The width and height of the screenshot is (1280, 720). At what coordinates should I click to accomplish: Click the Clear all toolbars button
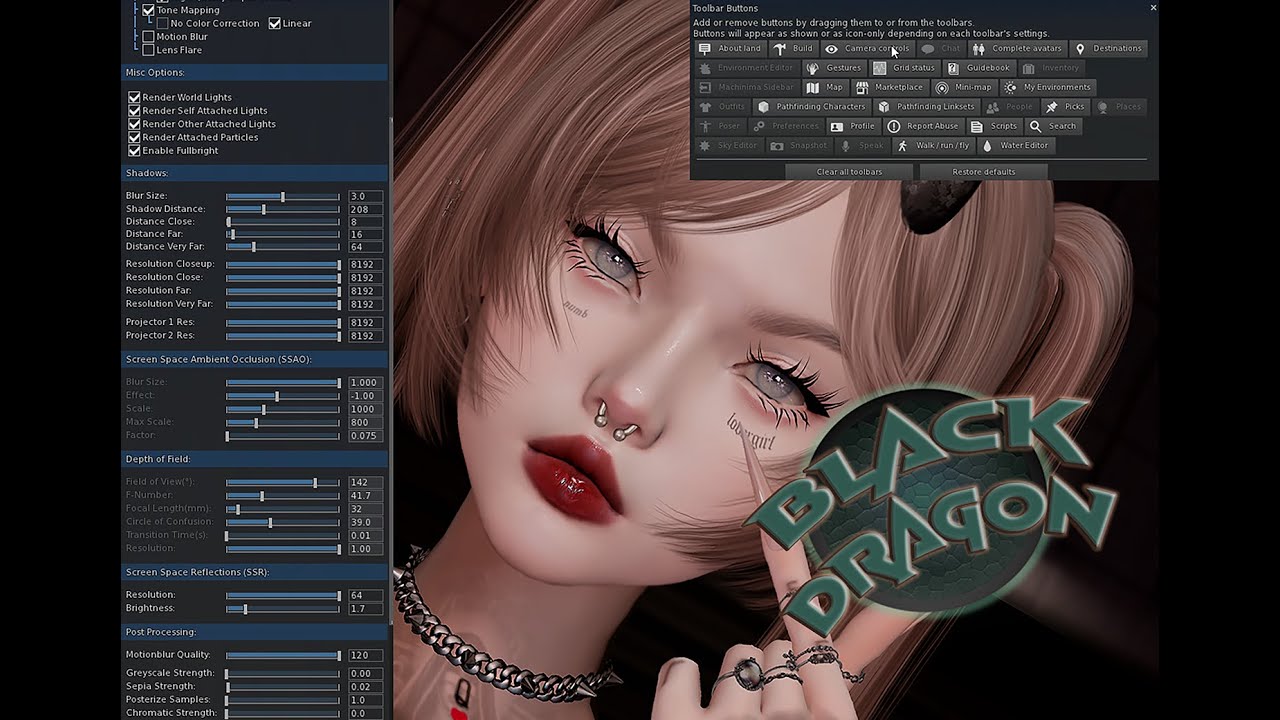point(849,172)
